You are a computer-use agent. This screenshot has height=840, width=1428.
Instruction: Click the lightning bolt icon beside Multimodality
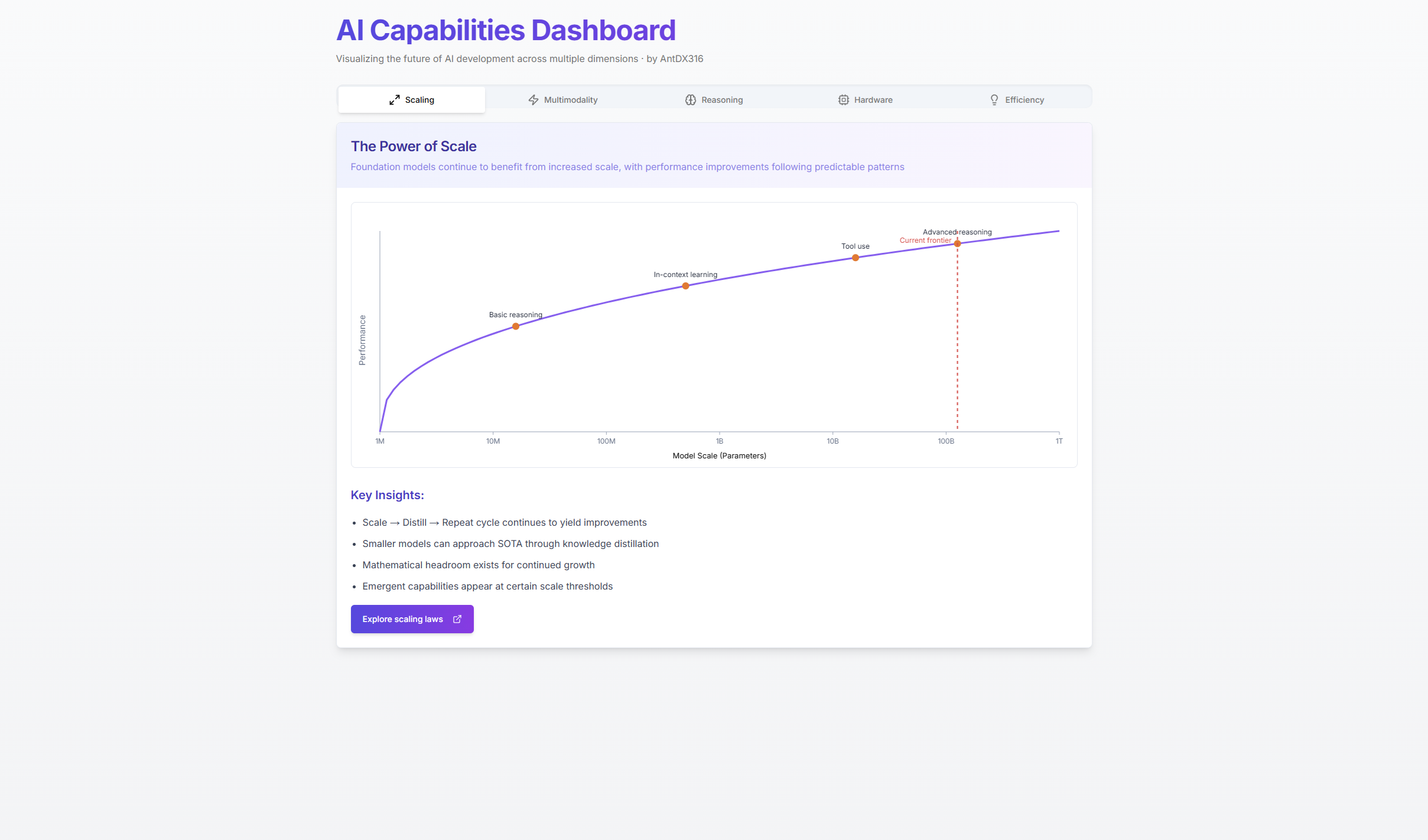pyautogui.click(x=532, y=100)
